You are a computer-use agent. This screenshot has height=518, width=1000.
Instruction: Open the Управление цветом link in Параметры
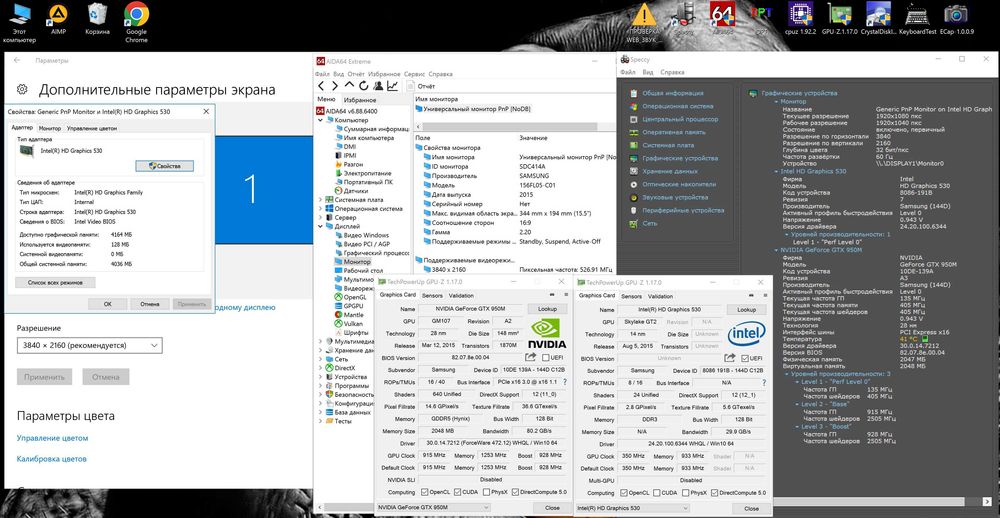pyautogui.click(x=52, y=438)
